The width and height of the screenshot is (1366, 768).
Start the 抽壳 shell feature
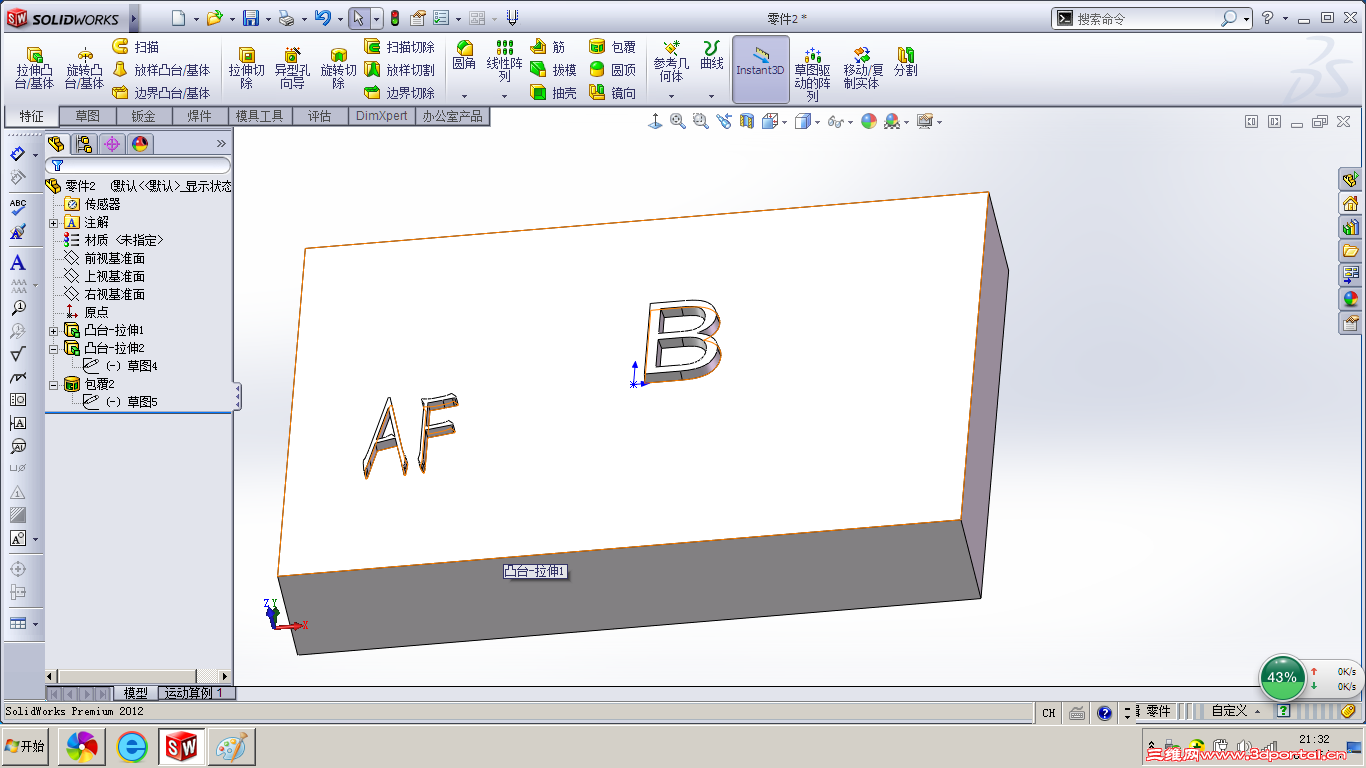pos(553,93)
